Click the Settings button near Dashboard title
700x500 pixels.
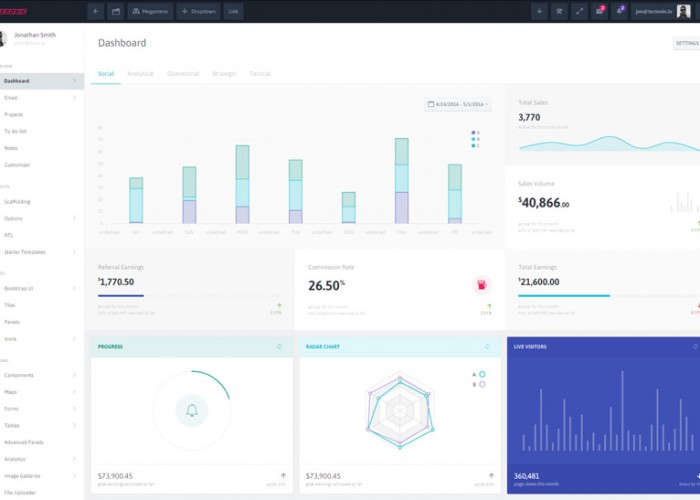pyautogui.click(x=687, y=43)
